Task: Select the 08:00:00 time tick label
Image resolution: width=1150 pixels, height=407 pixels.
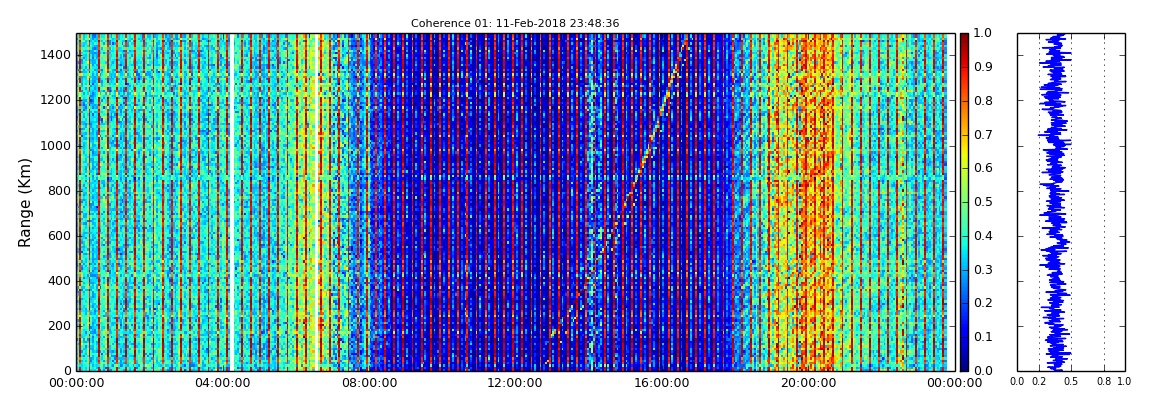Action: (368, 383)
